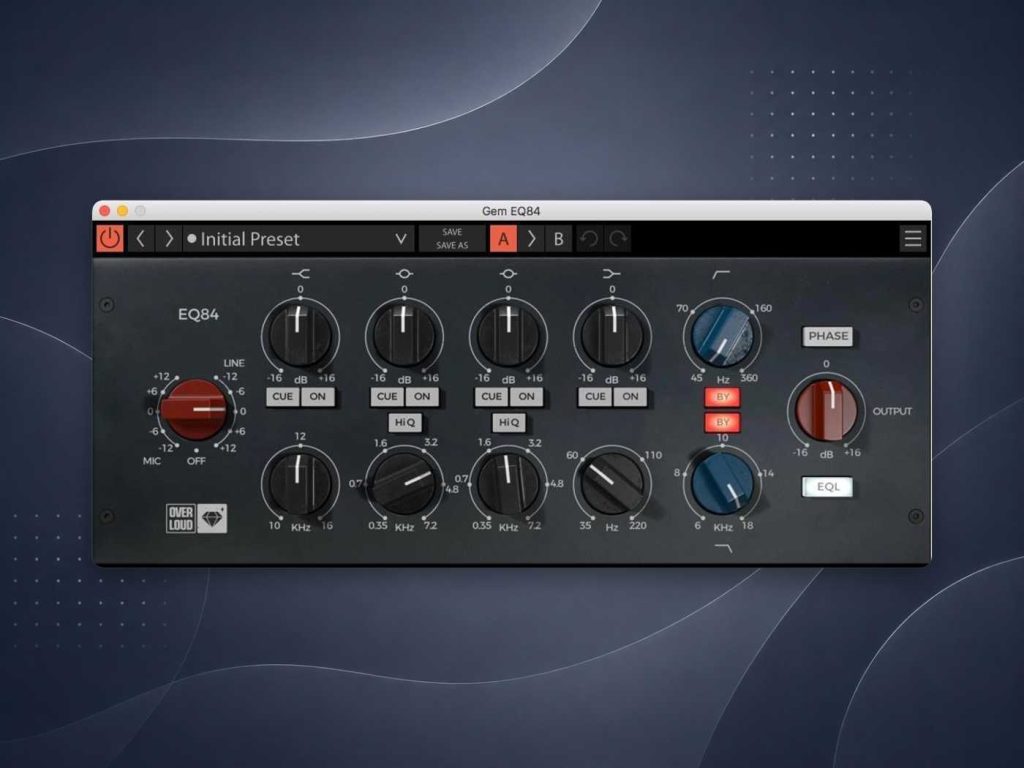Toggle CUE on the low shelf band
The height and width of the screenshot is (768, 1024).
point(595,396)
